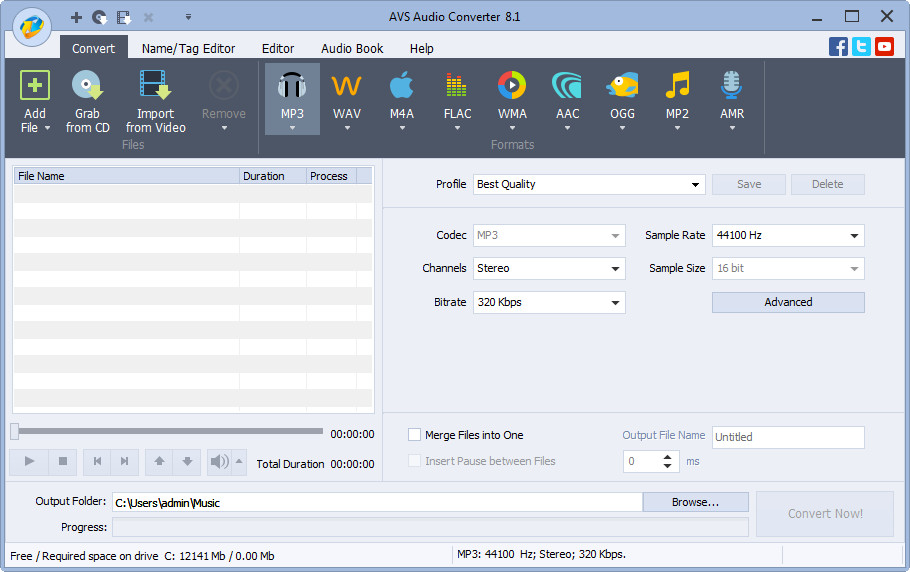Select the OGG output format

[x=622, y=99]
